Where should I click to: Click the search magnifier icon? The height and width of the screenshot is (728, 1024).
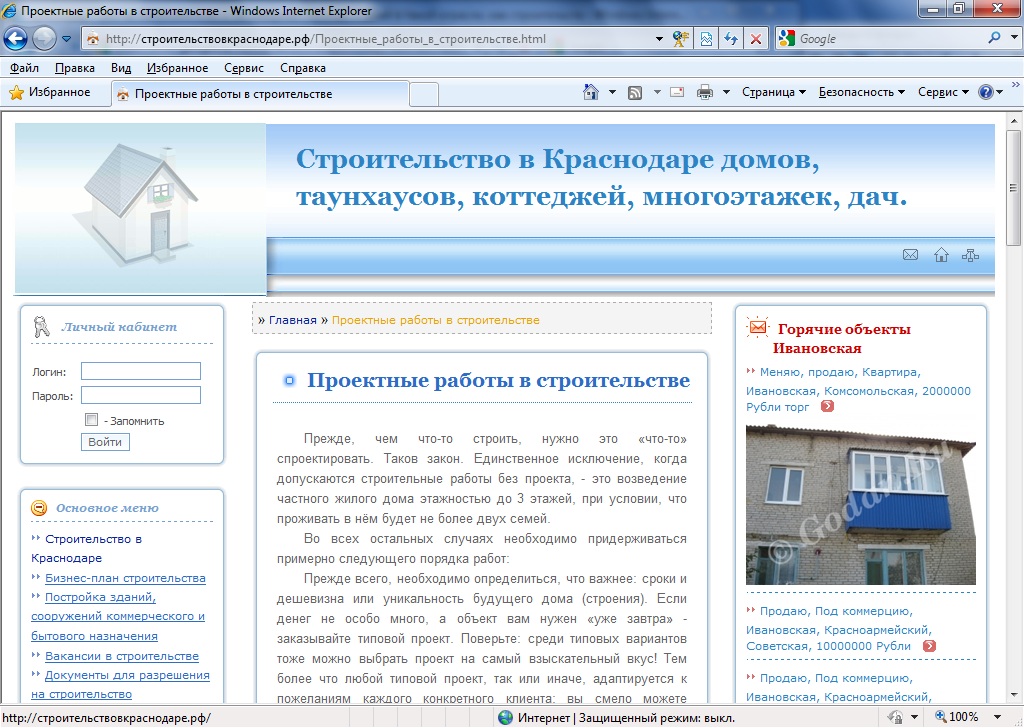click(994, 39)
